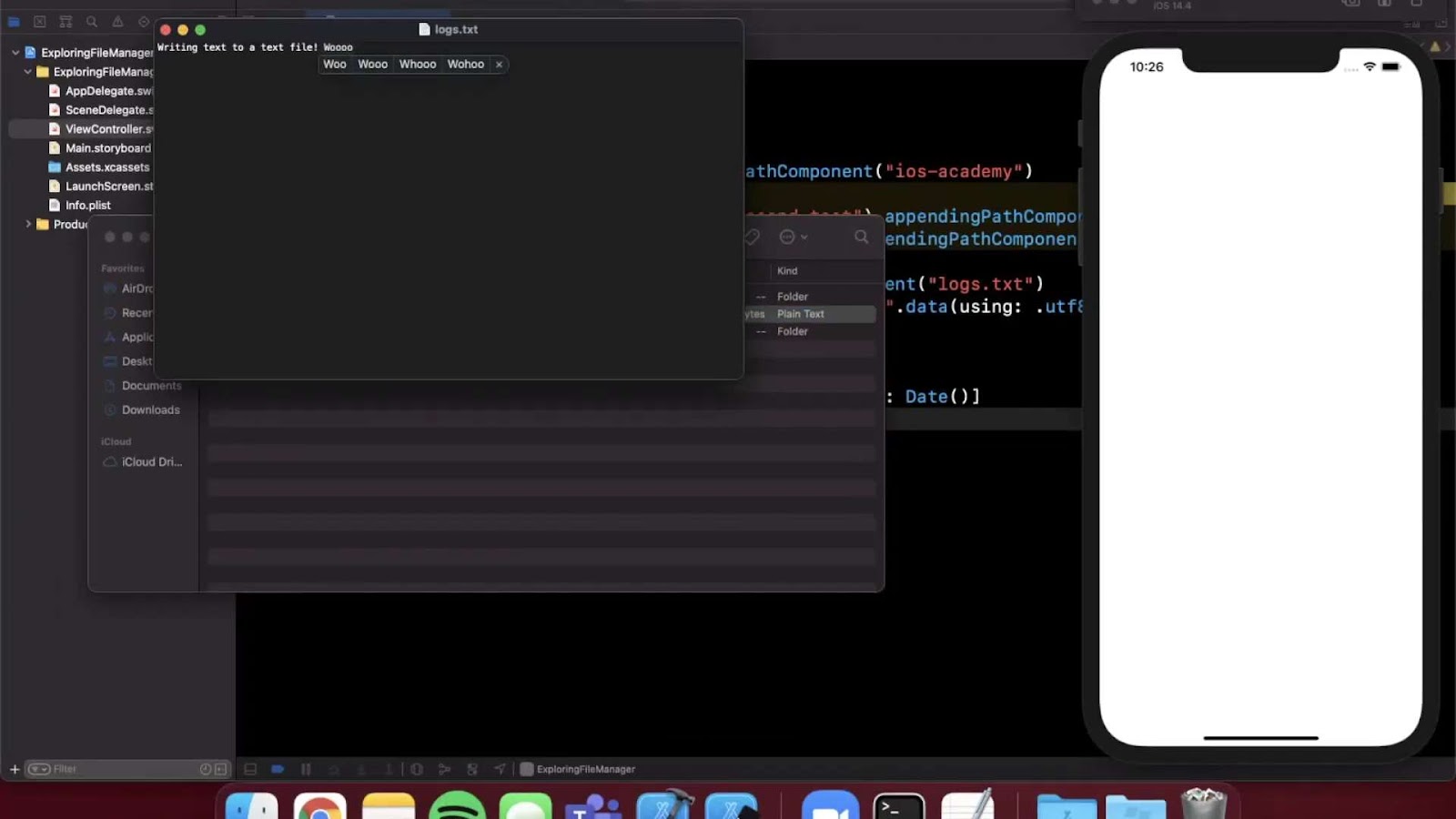Click the logs.txt window title
Image resolution: width=1456 pixels, height=819 pixels.
[x=456, y=29]
